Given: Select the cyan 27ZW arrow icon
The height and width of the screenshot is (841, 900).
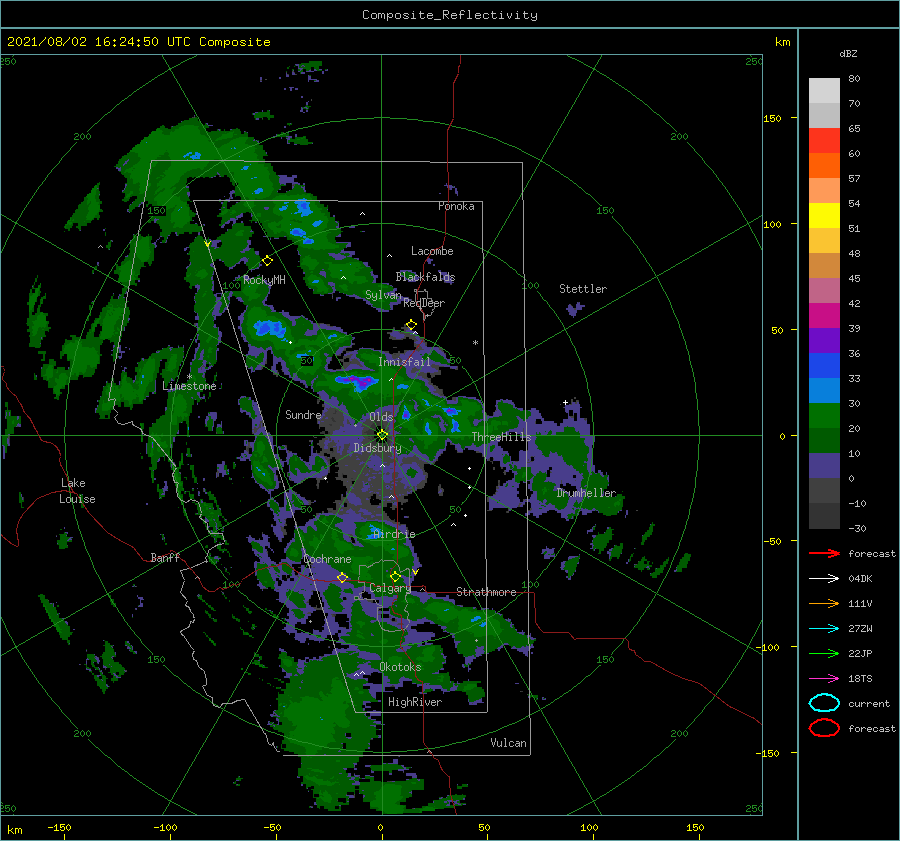Looking at the screenshot, I should 824,629.
